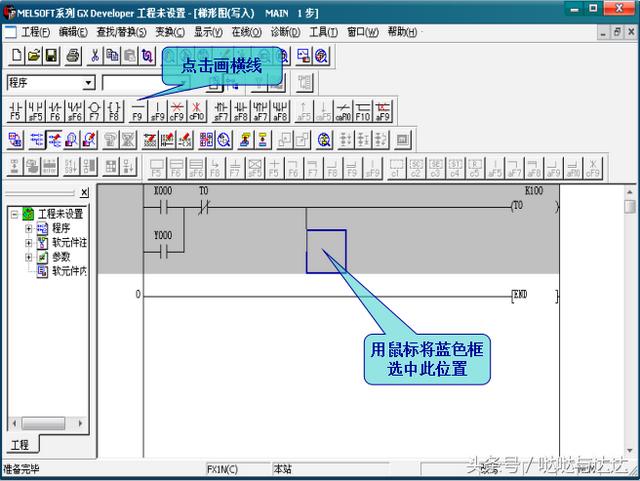Select the free line delete tool (aF9)
The height and width of the screenshot is (481, 640).
click(383, 111)
